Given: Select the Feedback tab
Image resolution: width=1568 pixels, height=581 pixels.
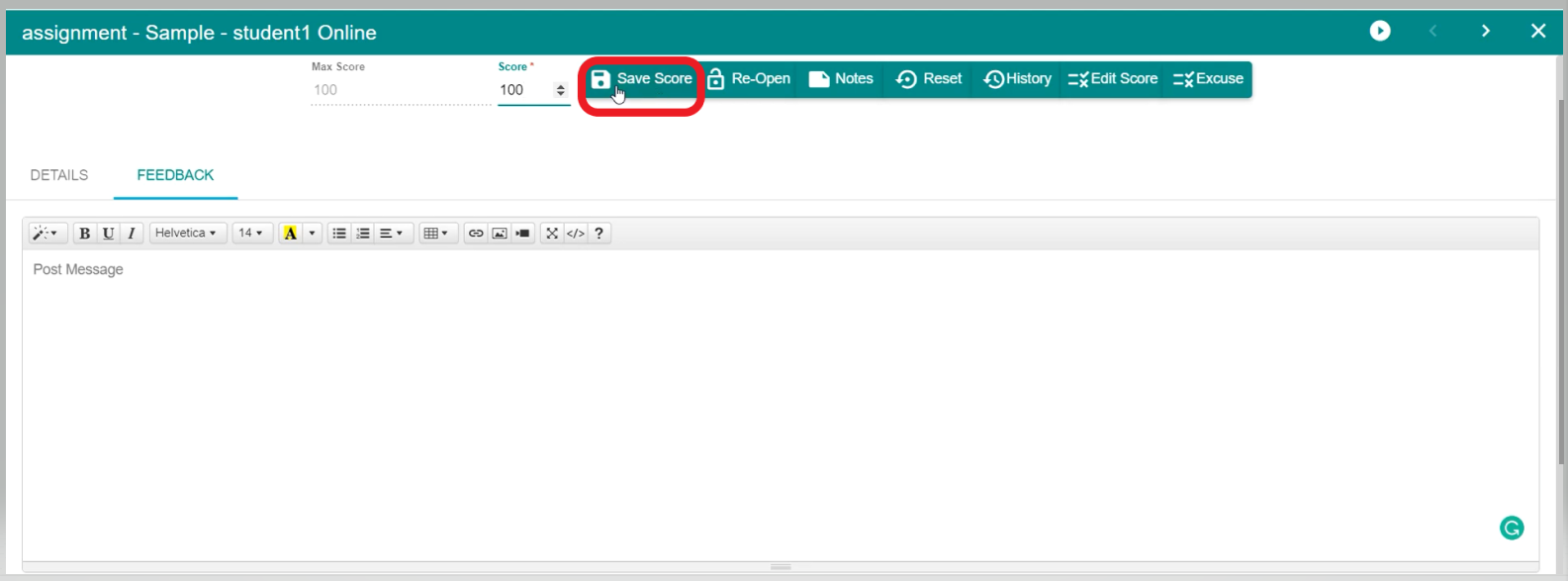Looking at the screenshot, I should (x=175, y=175).
